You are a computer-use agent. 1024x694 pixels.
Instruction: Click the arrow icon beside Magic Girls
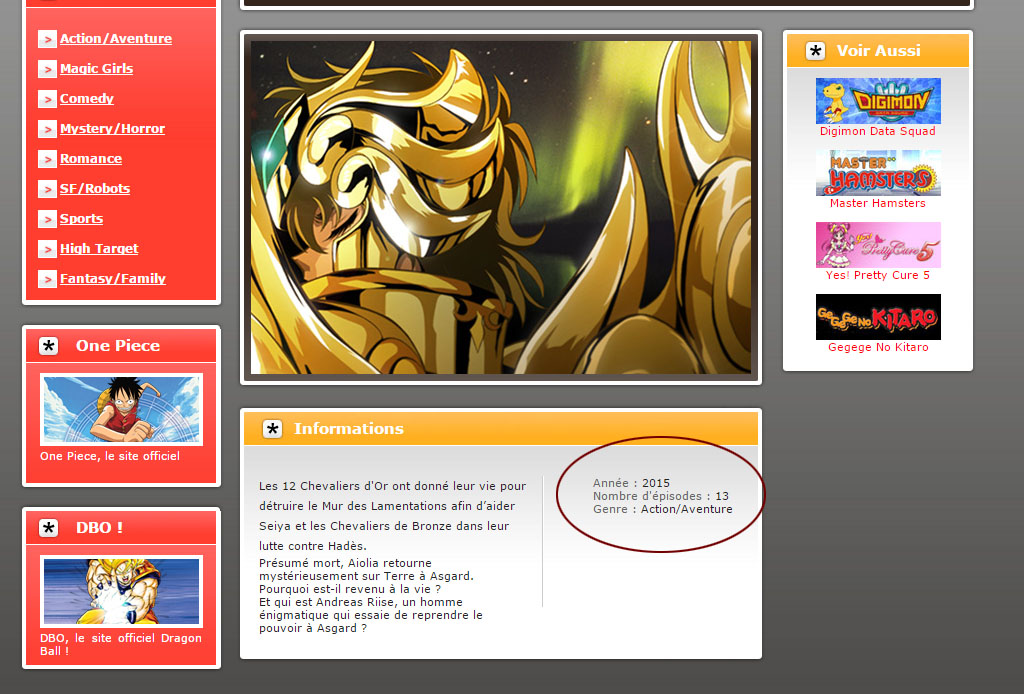tap(47, 69)
